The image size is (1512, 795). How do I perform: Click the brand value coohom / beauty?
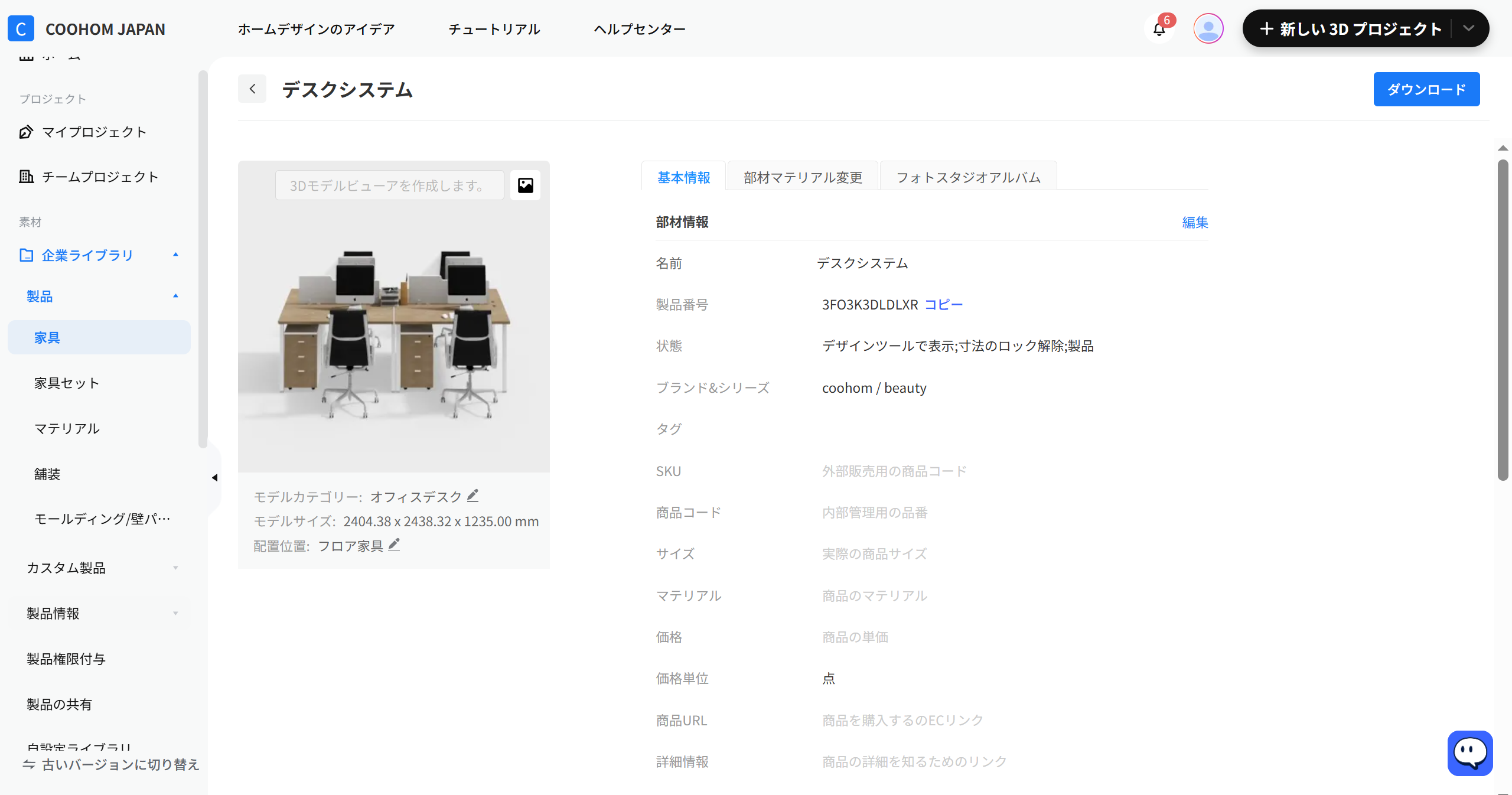tap(874, 387)
